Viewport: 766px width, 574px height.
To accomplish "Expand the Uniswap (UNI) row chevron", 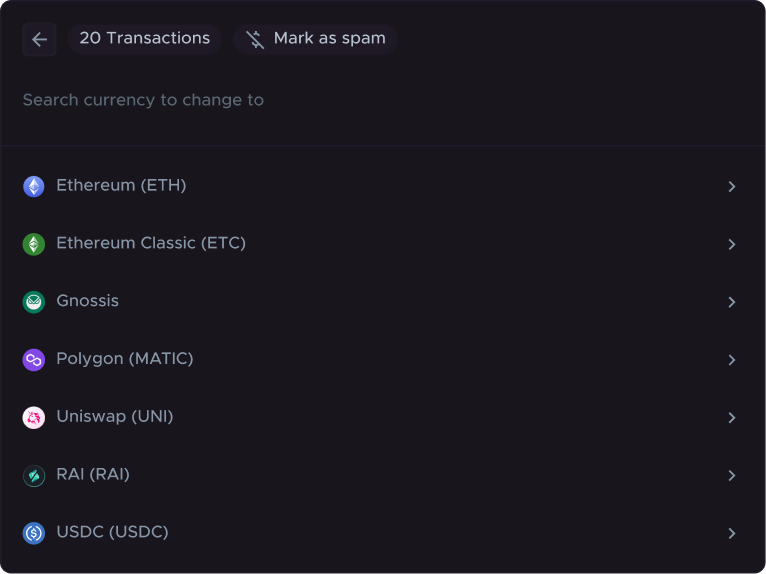I will tap(732, 418).
